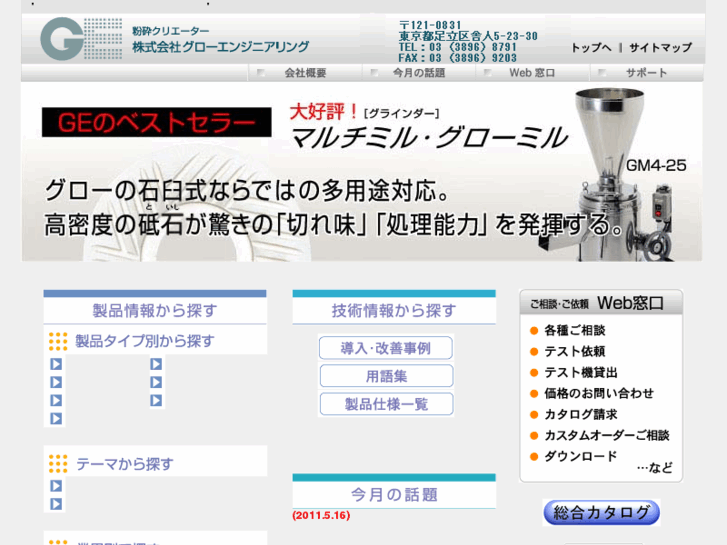Click the small square icon beside Web 窓口
The height and width of the screenshot is (545, 727).
pyautogui.click(x=488, y=73)
